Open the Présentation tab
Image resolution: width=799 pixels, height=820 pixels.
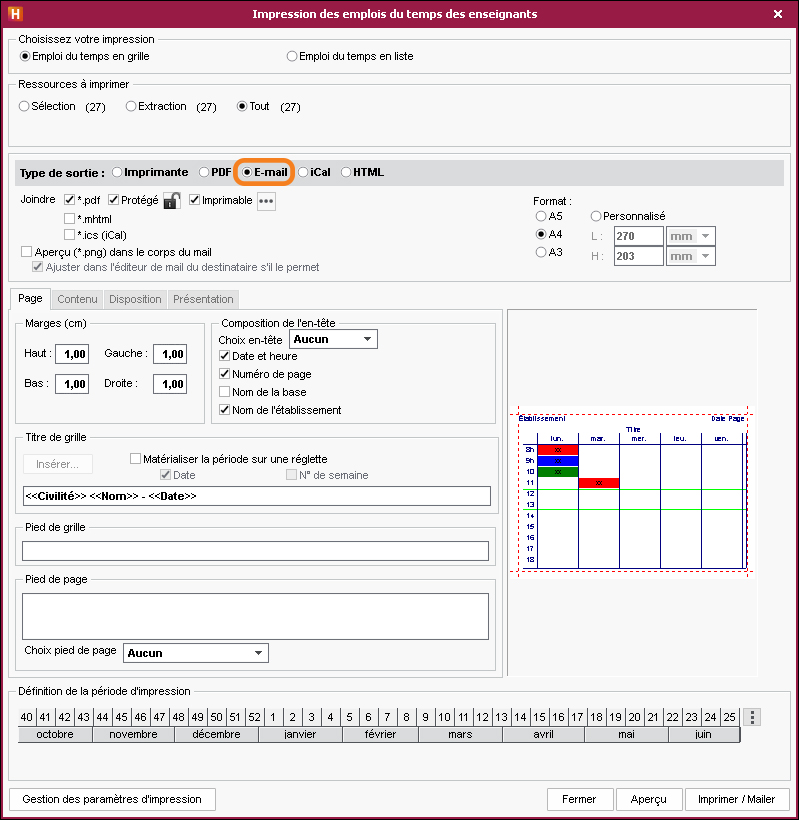[x=203, y=299]
